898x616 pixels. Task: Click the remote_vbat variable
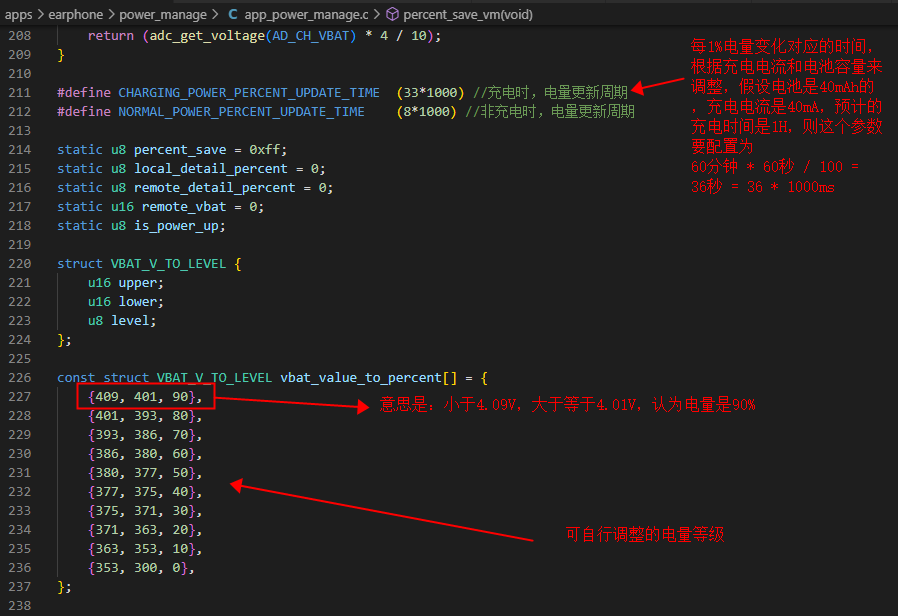(x=184, y=206)
